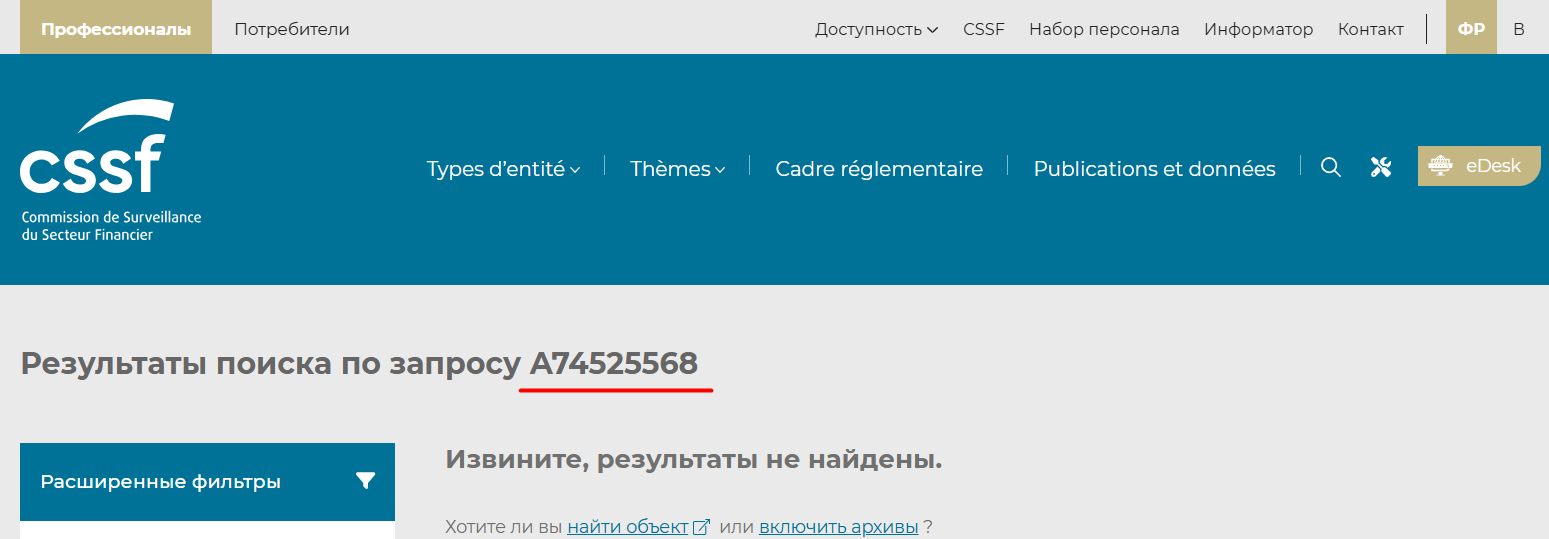Click the filter funnel icon

(x=365, y=481)
